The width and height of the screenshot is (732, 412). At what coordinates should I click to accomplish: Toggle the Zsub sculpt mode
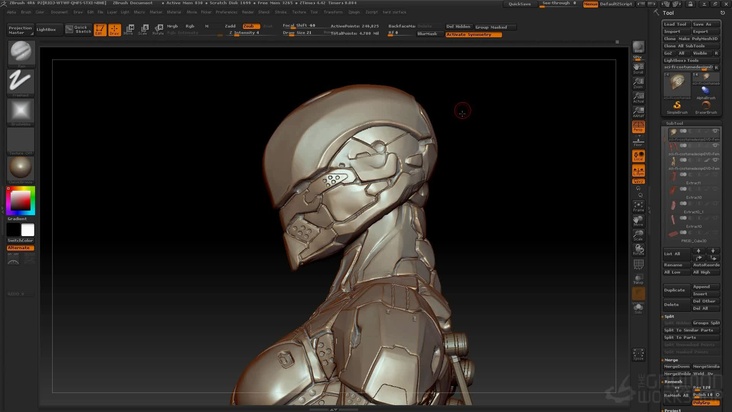251,27
